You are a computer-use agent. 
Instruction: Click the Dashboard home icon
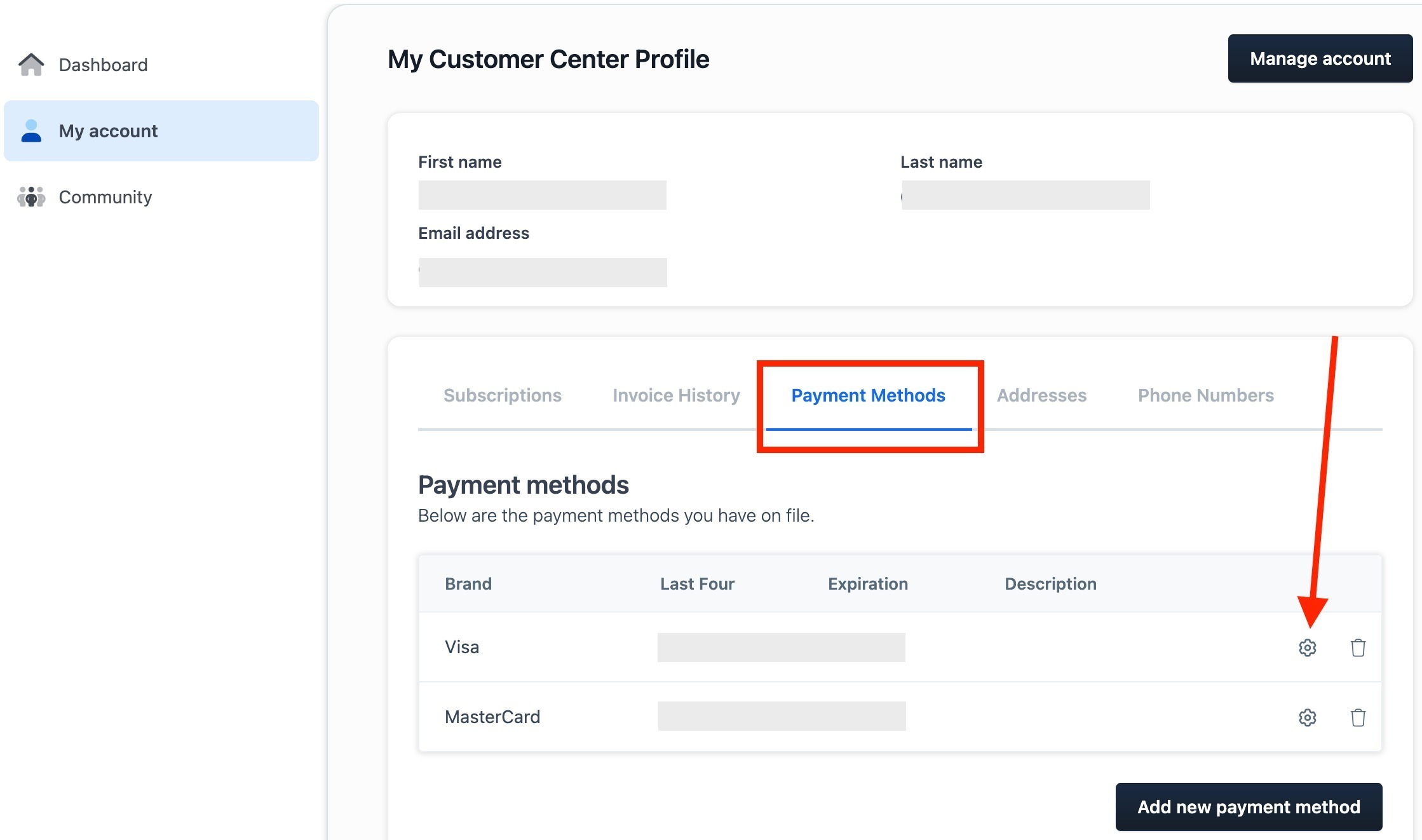pyautogui.click(x=31, y=64)
